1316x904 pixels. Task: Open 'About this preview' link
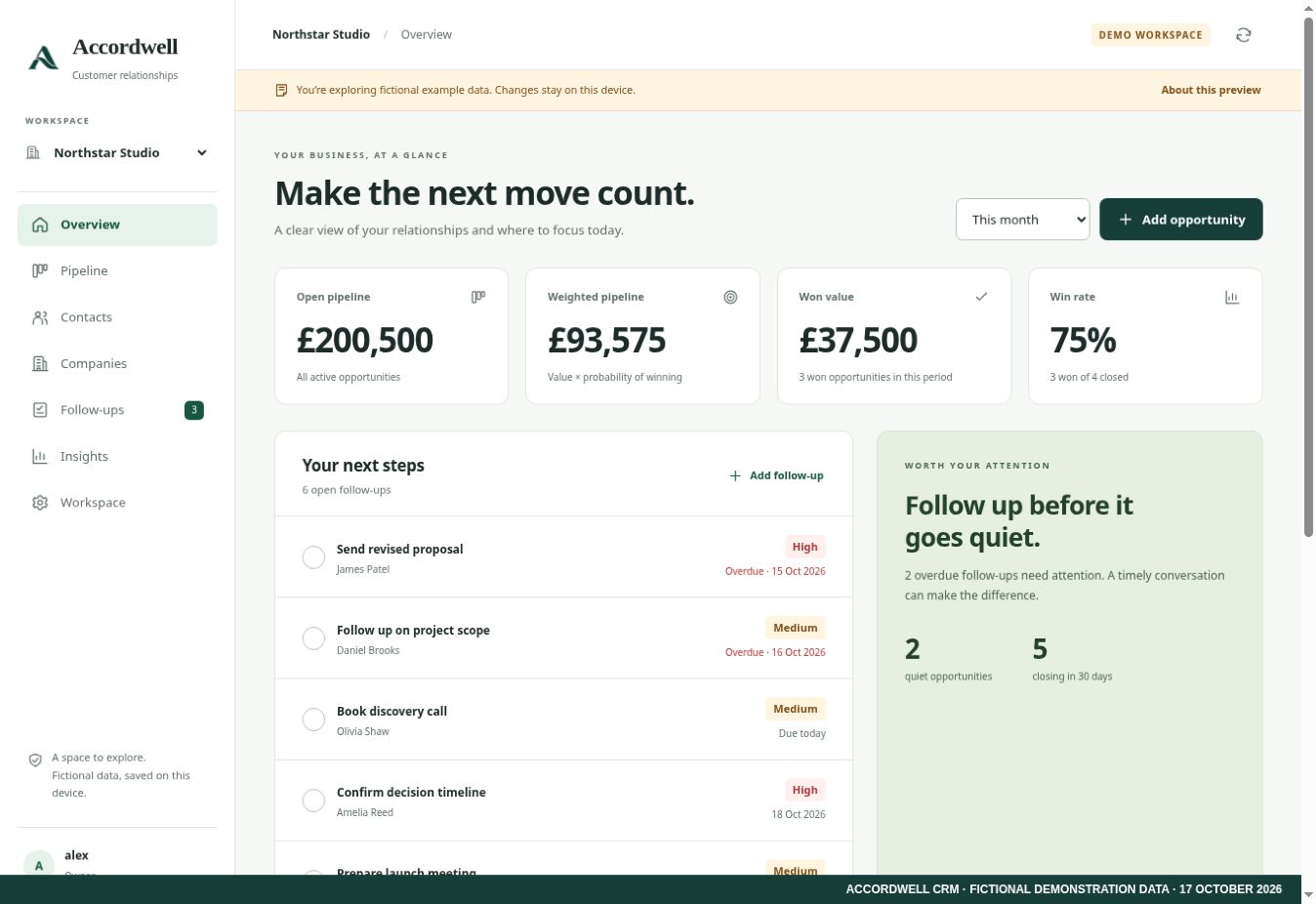tap(1211, 90)
